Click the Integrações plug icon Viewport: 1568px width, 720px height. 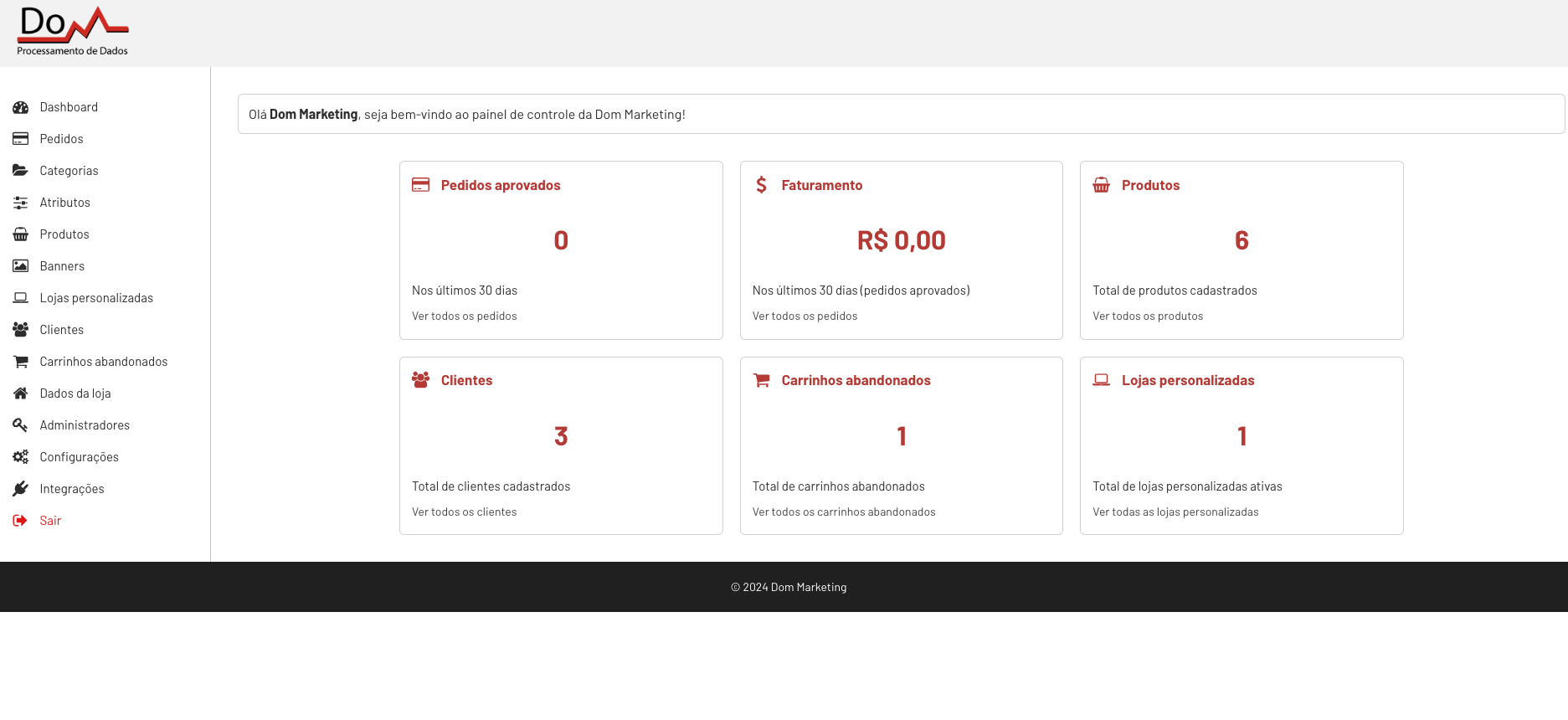[x=21, y=489]
